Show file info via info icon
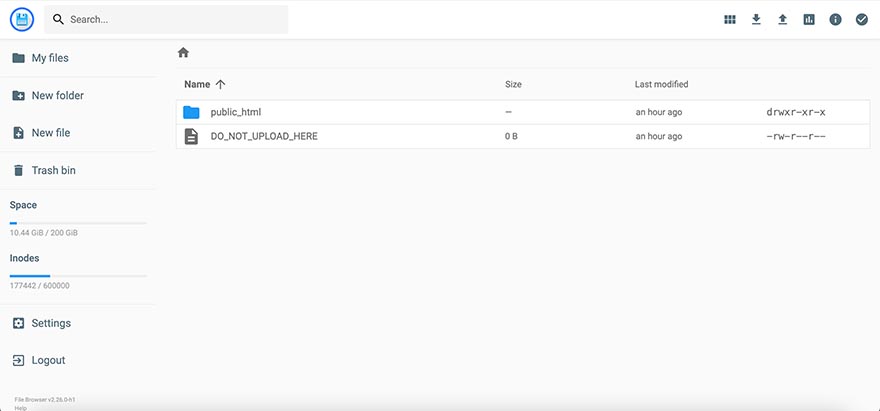Viewport: 880px width, 411px height. pyautogui.click(x=835, y=19)
